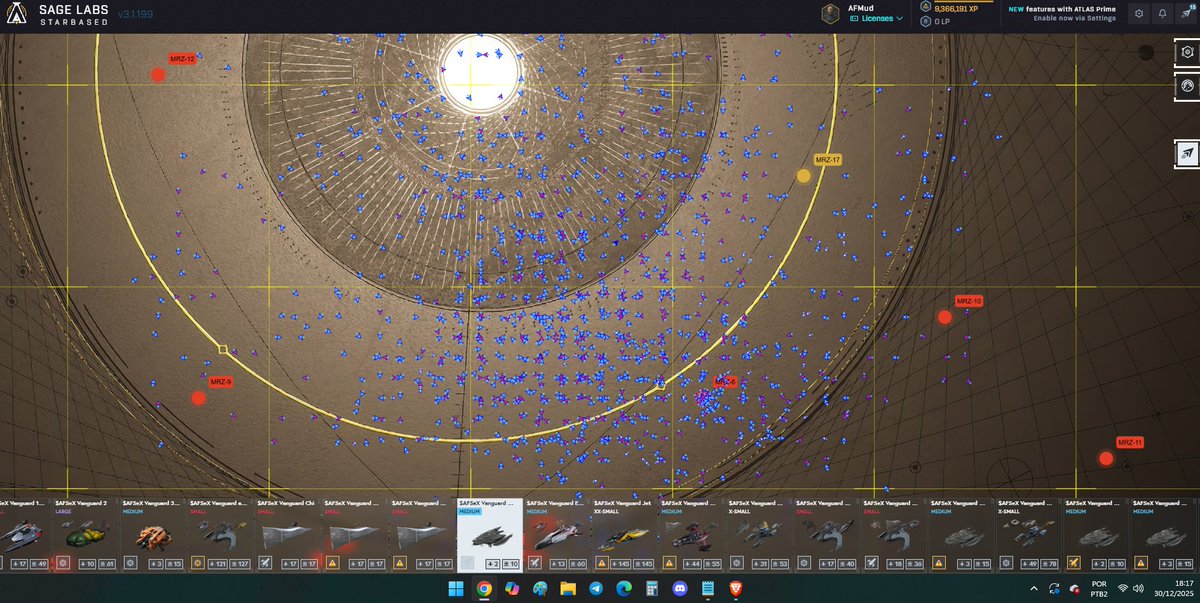Viewport: 1200px width, 603px height.
Task: Open the AFMud profile avatar
Action: tap(830, 13)
